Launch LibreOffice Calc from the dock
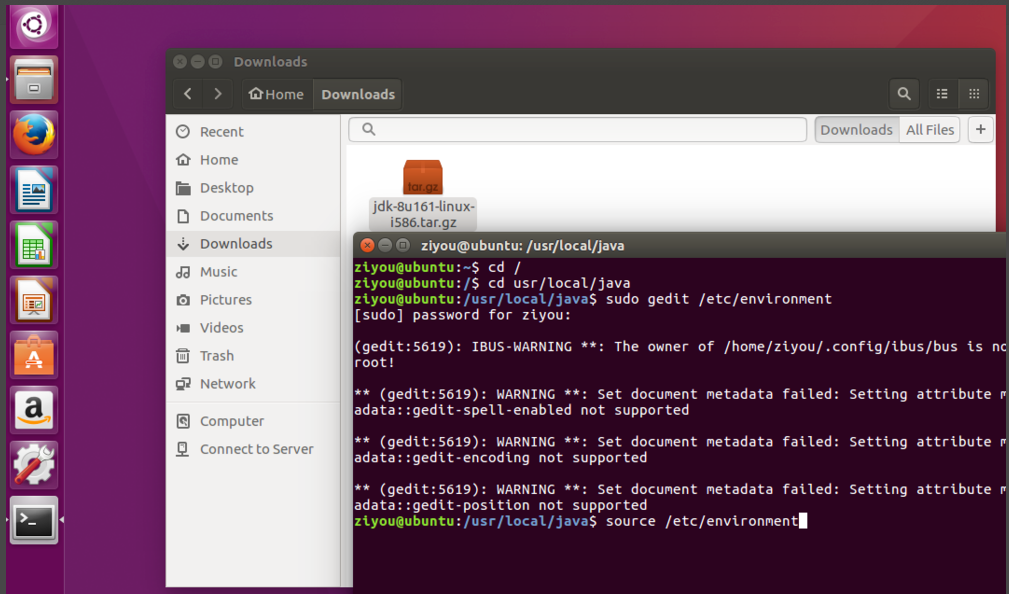Screen dimensions: 1009x594 click(33, 245)
